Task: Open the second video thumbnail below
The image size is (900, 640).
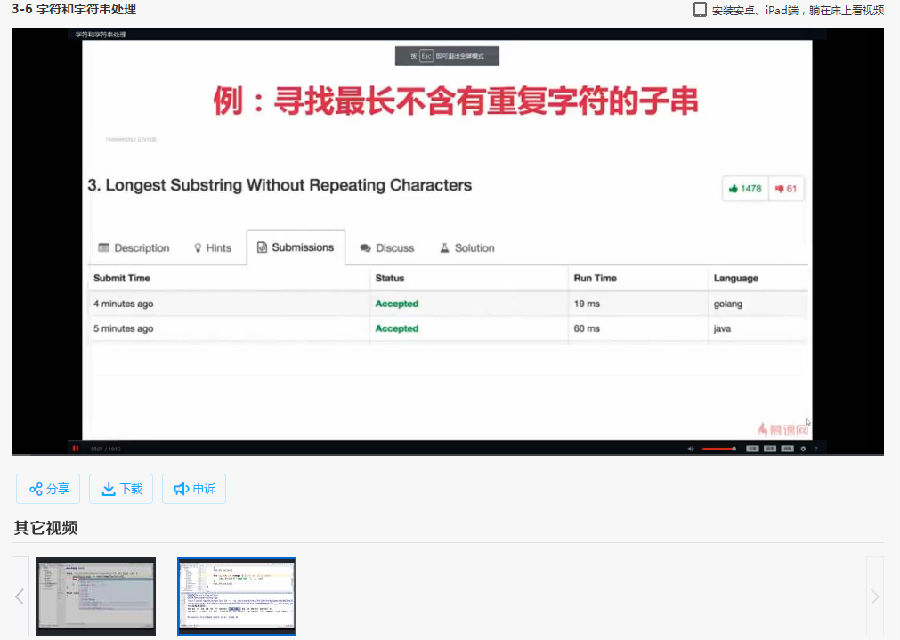Action: [236, 596]
